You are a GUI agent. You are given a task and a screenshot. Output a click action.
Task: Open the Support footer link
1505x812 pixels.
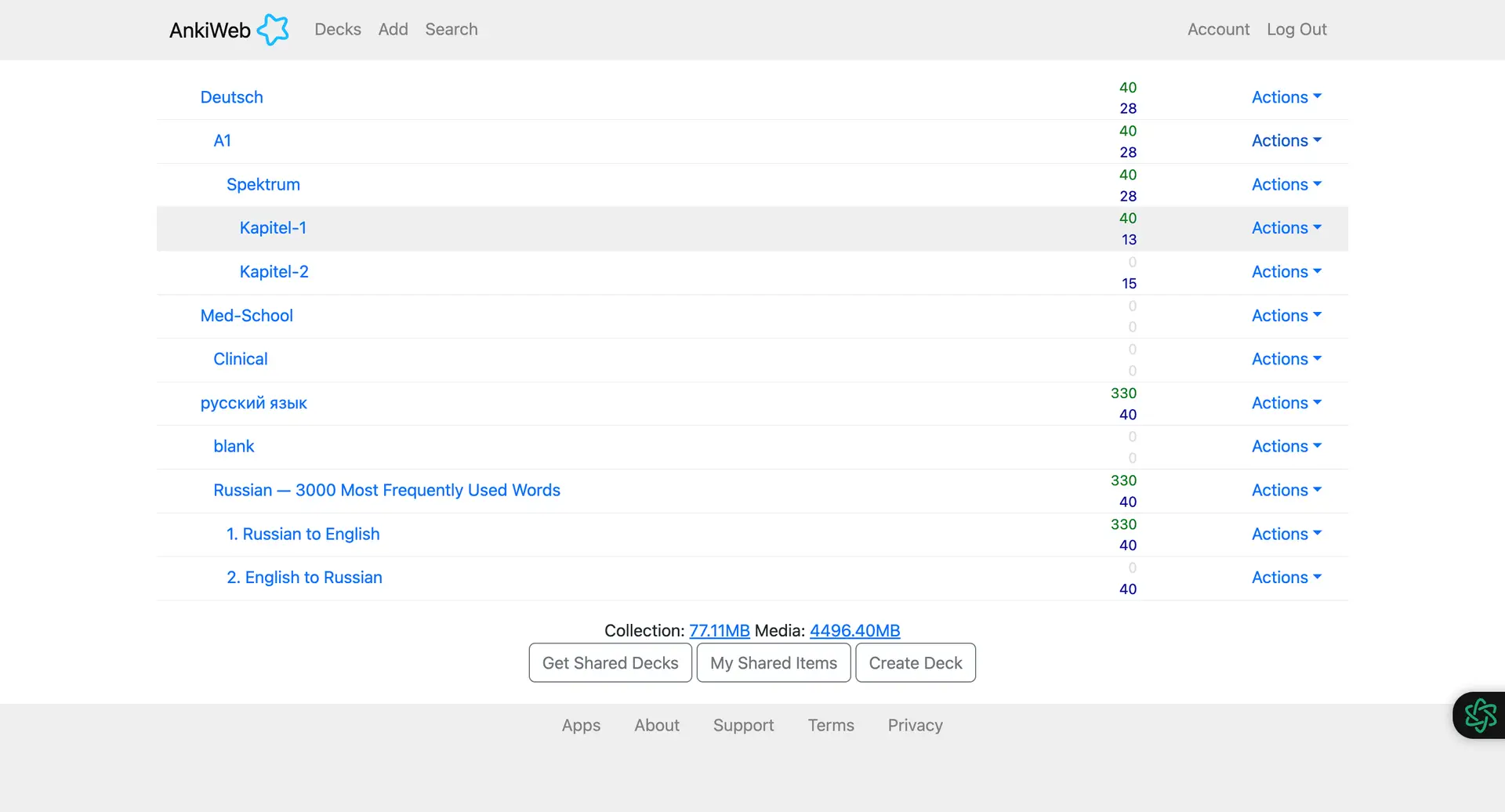743,725
